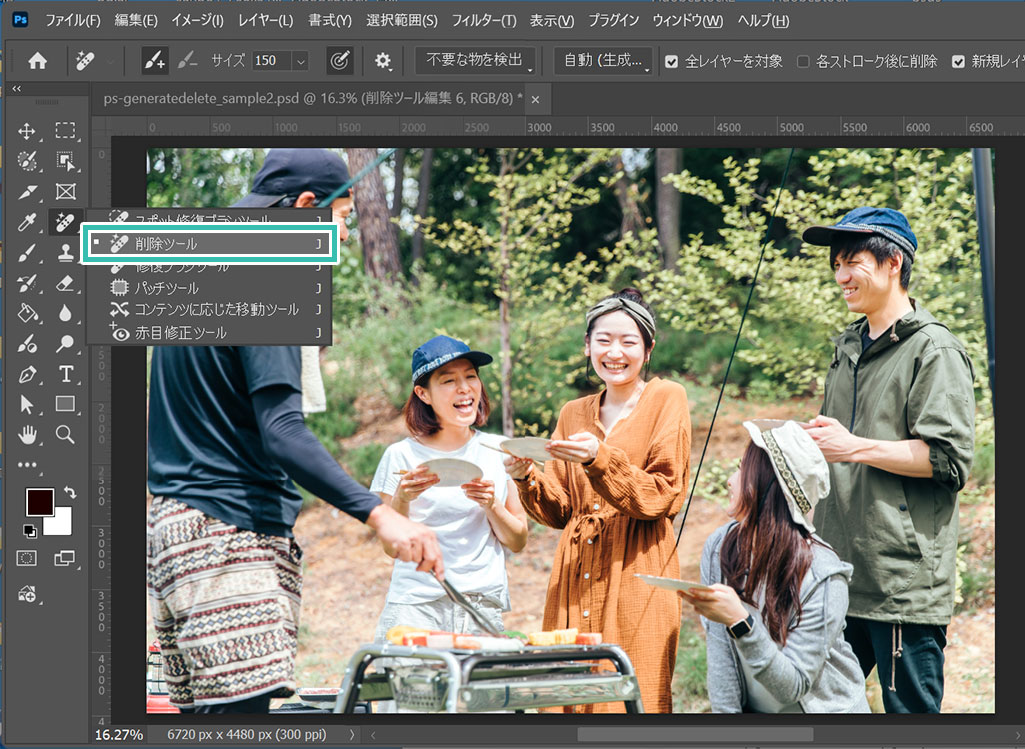This screenshot has width=1025, height=749.
Task: Expand the size 150 dropdown arrow
Action: [x=301, y=61]
